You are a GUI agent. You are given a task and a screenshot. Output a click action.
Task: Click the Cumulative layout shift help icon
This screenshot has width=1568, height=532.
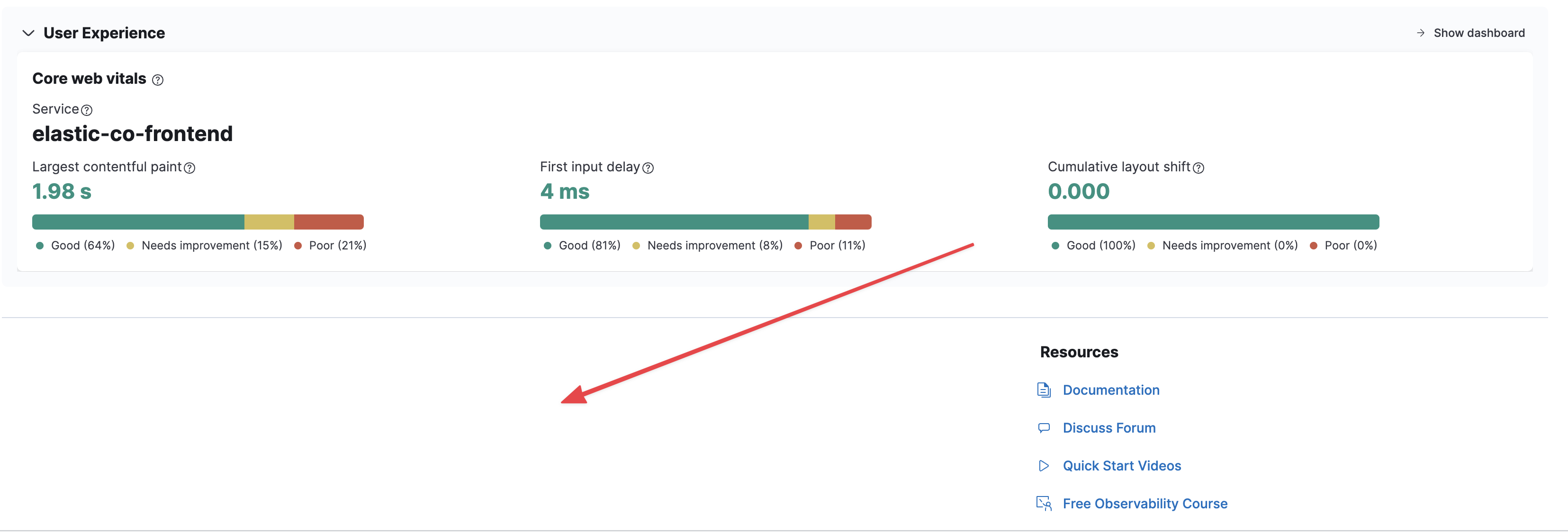1198,167
